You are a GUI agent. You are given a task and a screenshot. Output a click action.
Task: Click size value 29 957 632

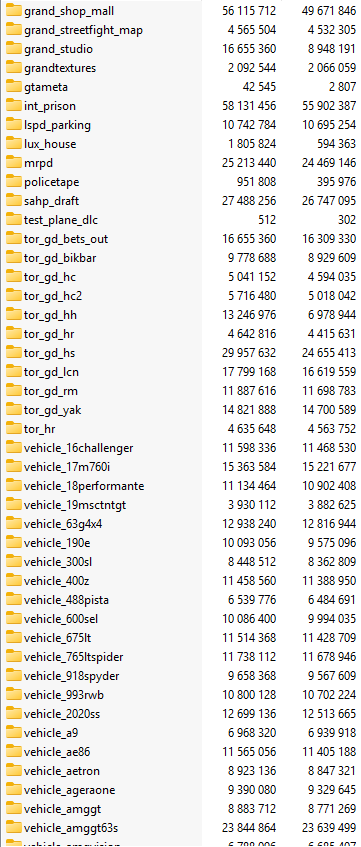tap(249, 353)
